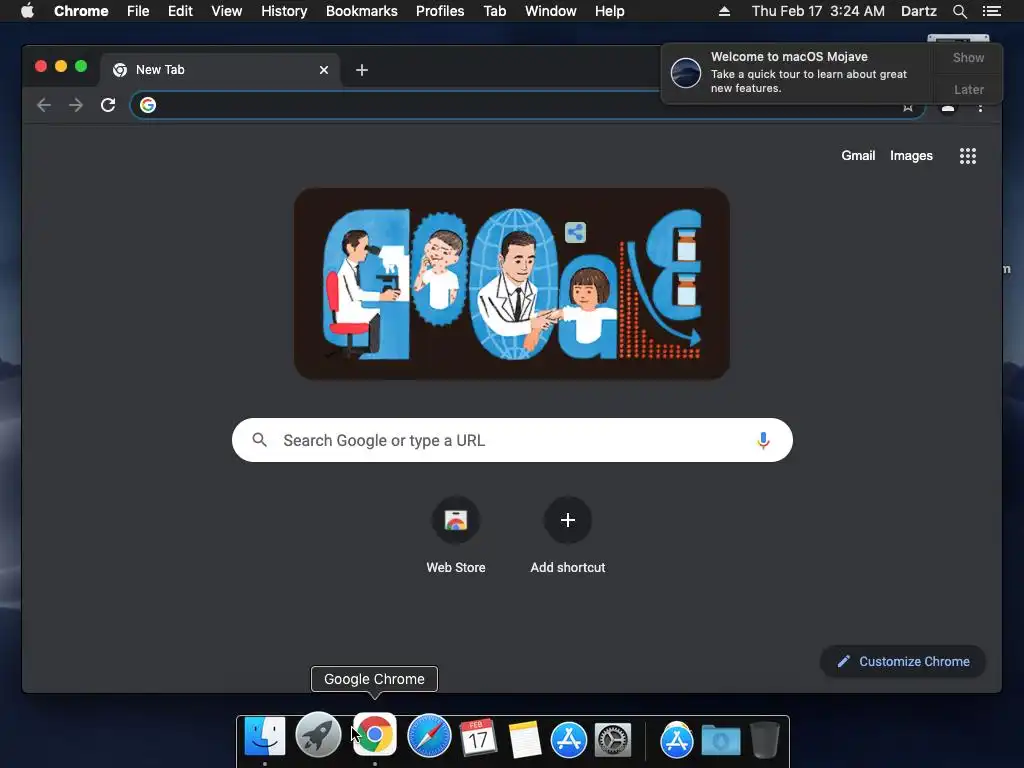
Task: Open Finder from the dock
Action: click(264, 737)
